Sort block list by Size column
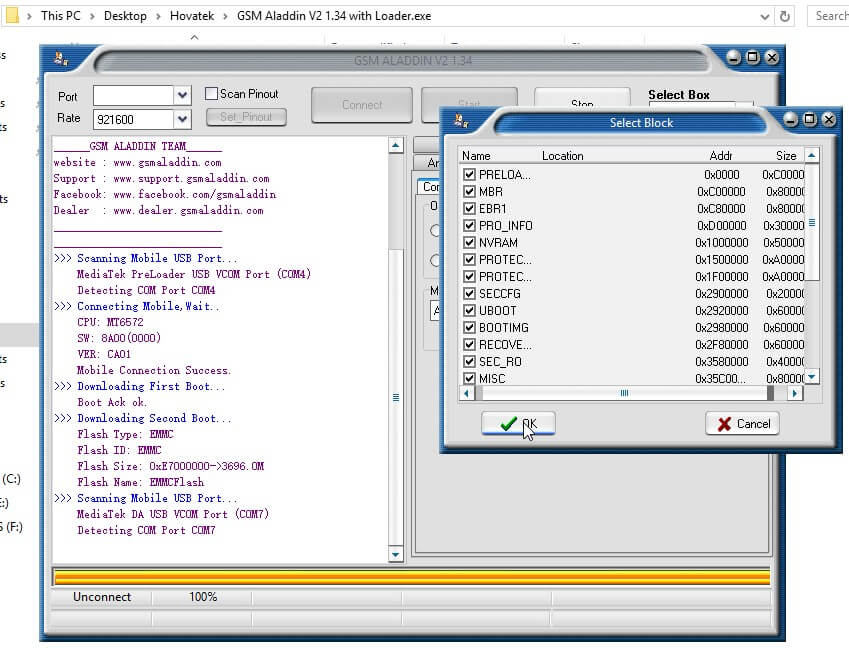This screenshot has height=648, width=849. coord(786,156)
